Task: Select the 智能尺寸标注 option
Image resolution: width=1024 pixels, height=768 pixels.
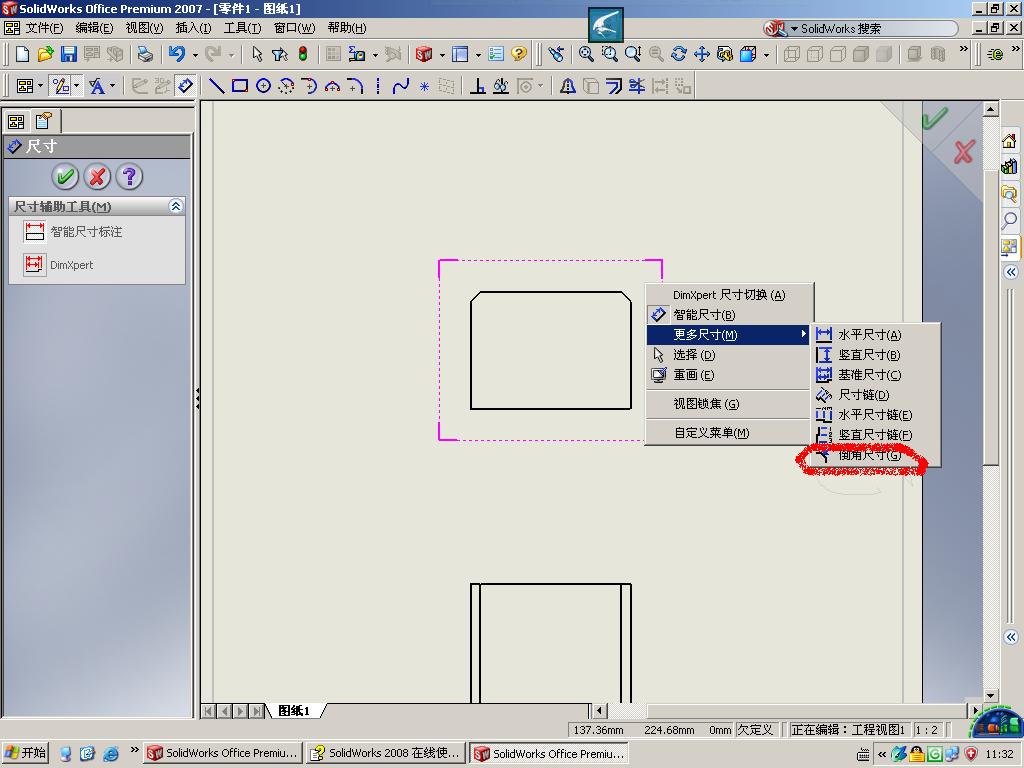Action: [x=72, y=231]
